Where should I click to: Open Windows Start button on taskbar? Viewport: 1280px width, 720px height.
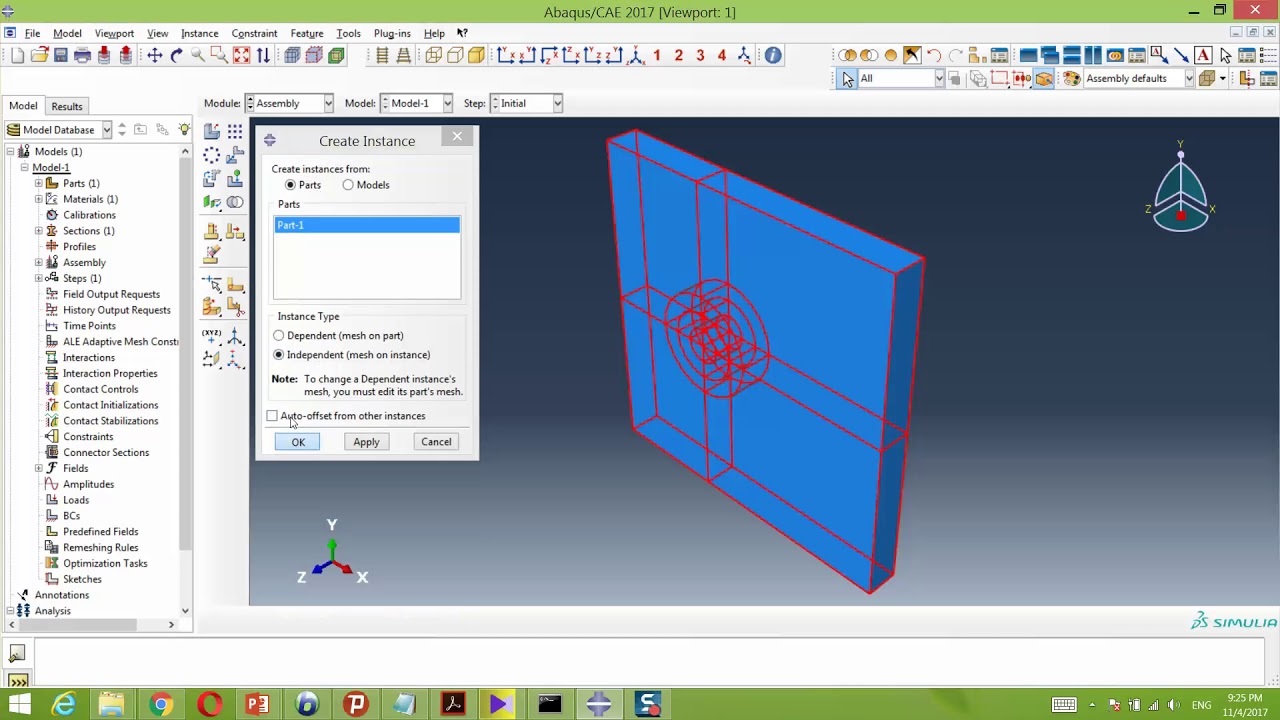pyautogui.click(x=18, y=705)
